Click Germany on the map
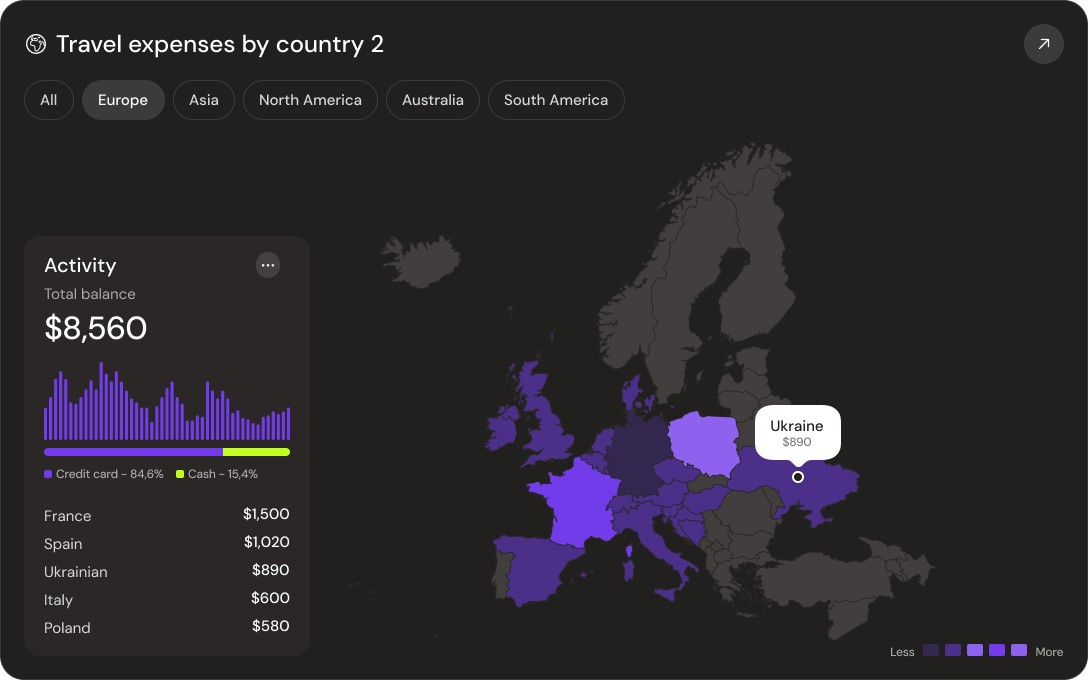The height and width of the screenshot is (680, 1088). click(x=637, y=454)
